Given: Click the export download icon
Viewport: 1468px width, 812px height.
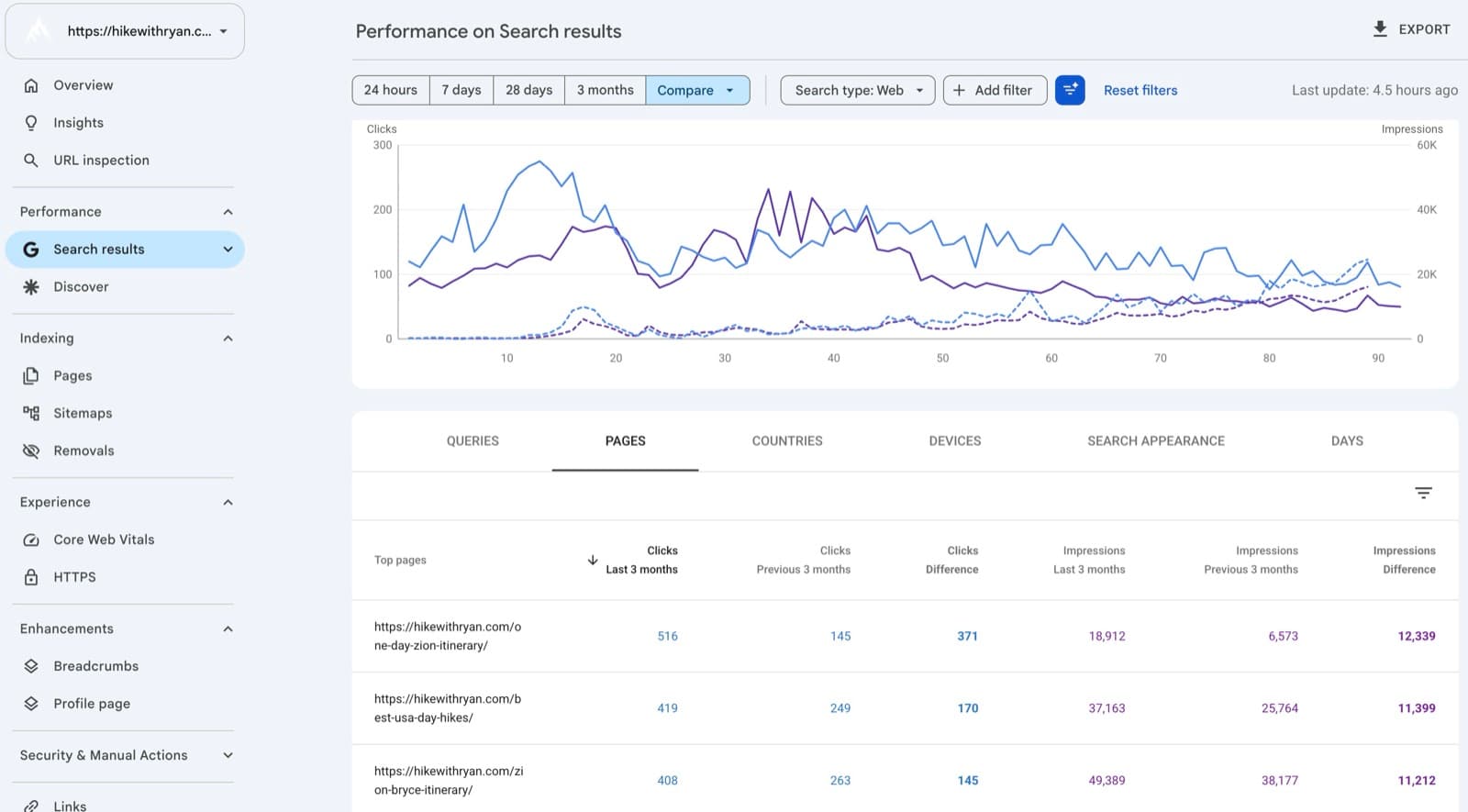Looking at the screenshot, I should (x=1380, y=29).
